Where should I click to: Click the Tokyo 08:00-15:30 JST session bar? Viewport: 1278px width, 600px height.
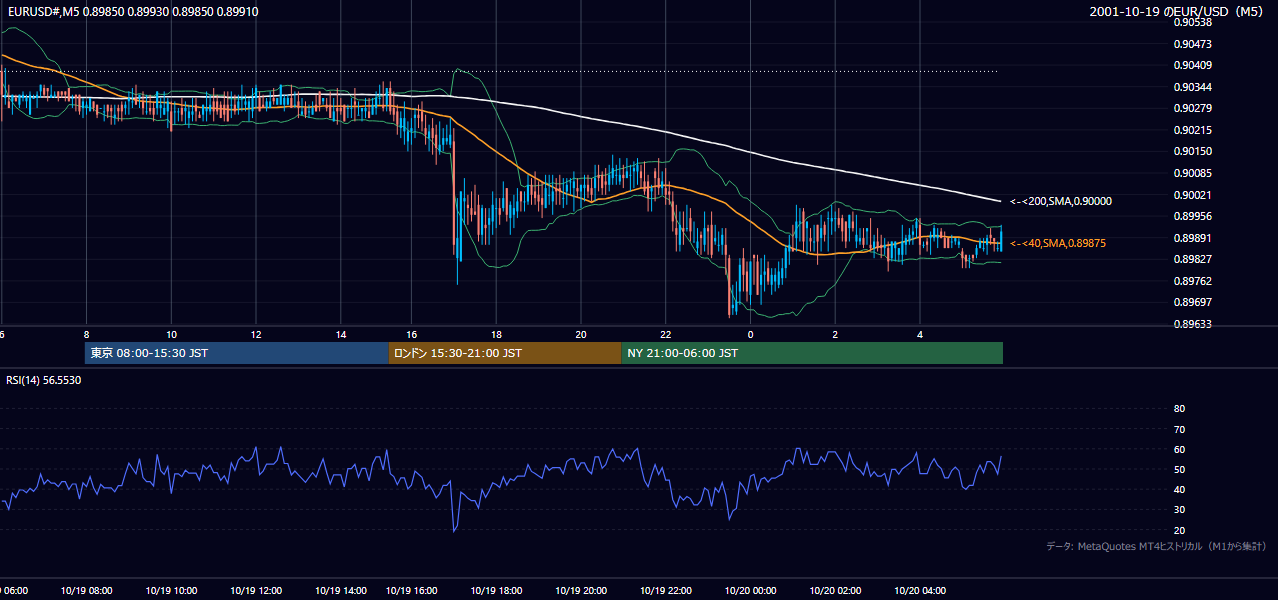tap(237, 353)
